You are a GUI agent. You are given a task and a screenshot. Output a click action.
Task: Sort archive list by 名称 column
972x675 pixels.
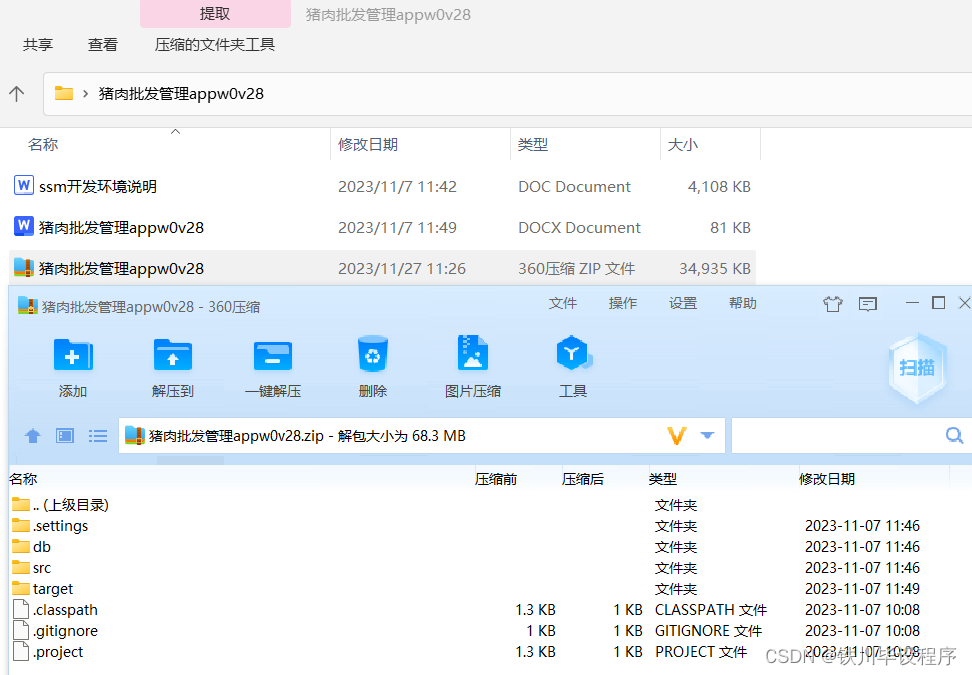[x=24, y=479]
